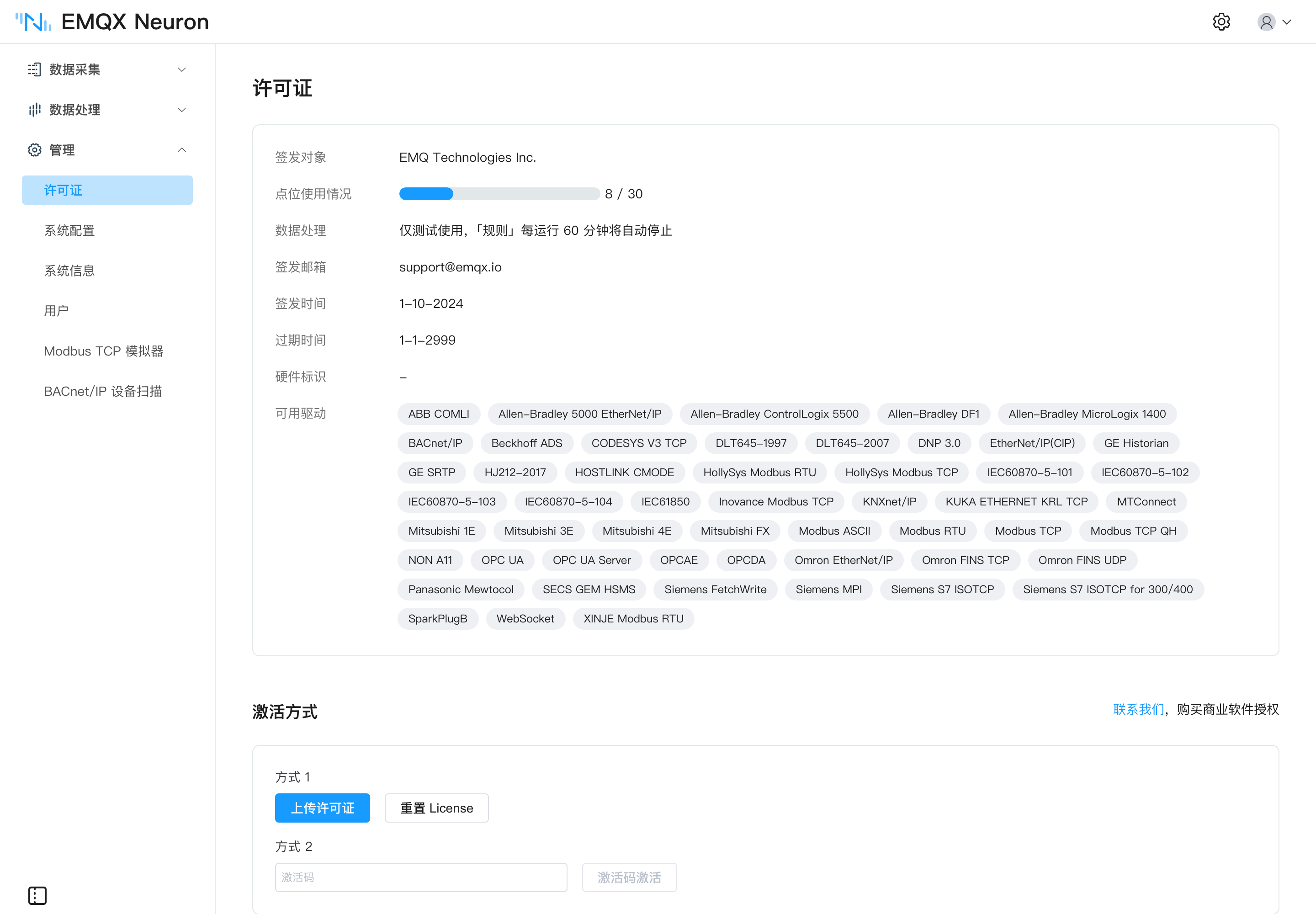
Task: Click the Mitsubishi FX tag
Action: point(734,531)
